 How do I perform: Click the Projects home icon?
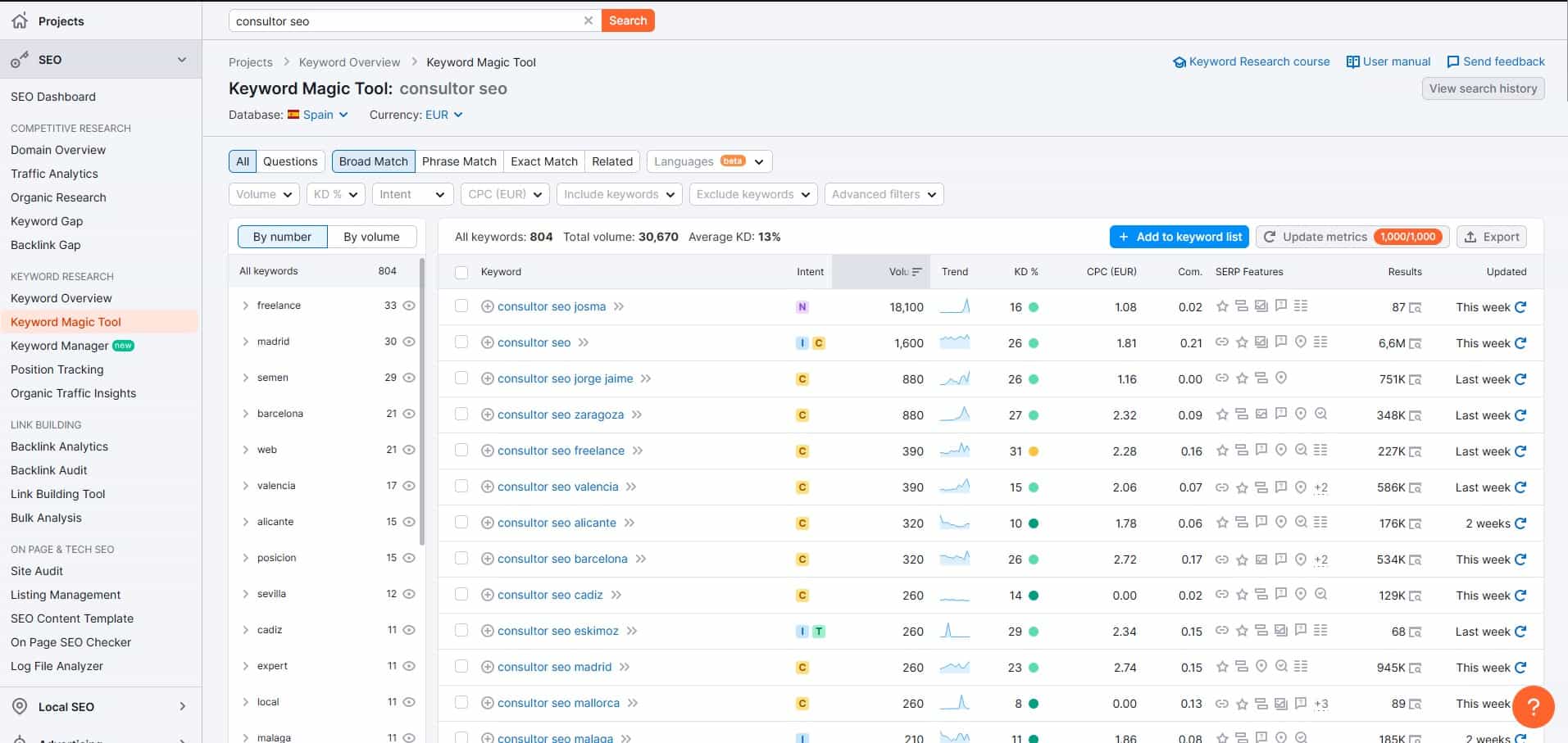pyautogui.click(x=18, y=20)
